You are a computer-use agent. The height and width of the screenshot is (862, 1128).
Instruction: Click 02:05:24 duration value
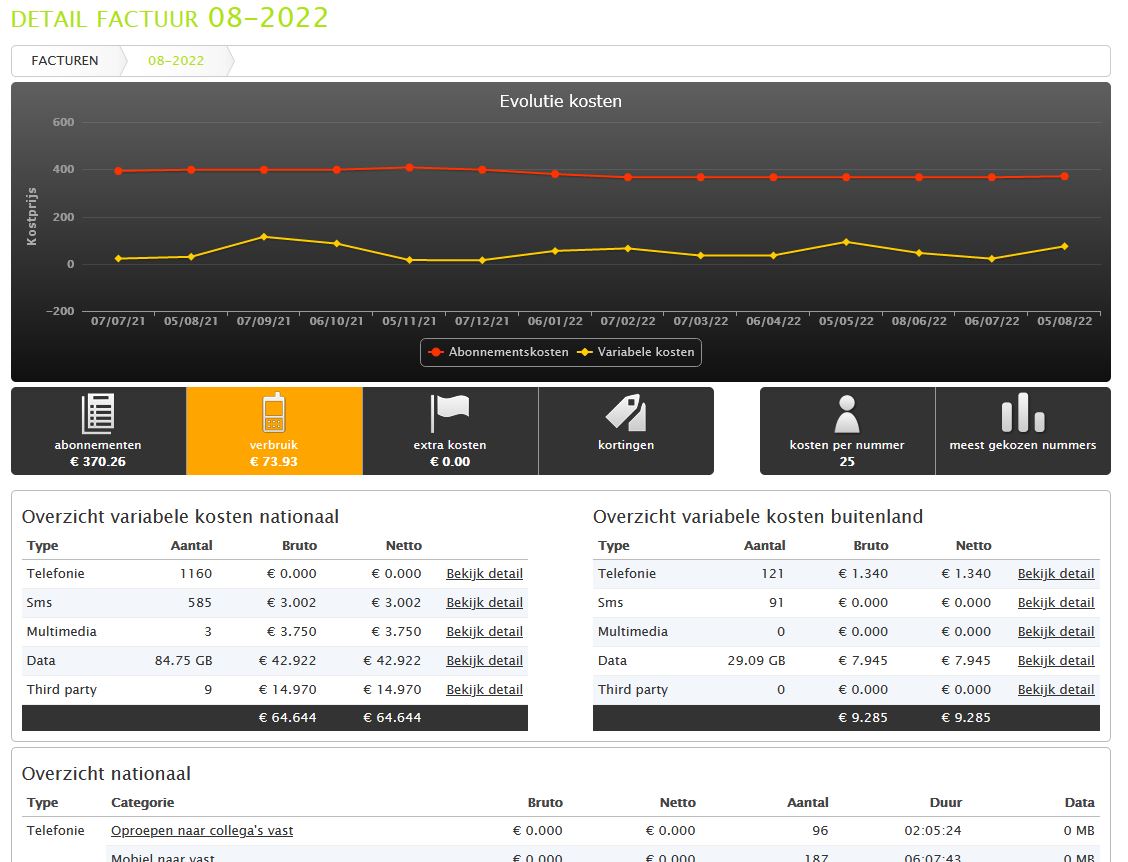coord(932,830)
